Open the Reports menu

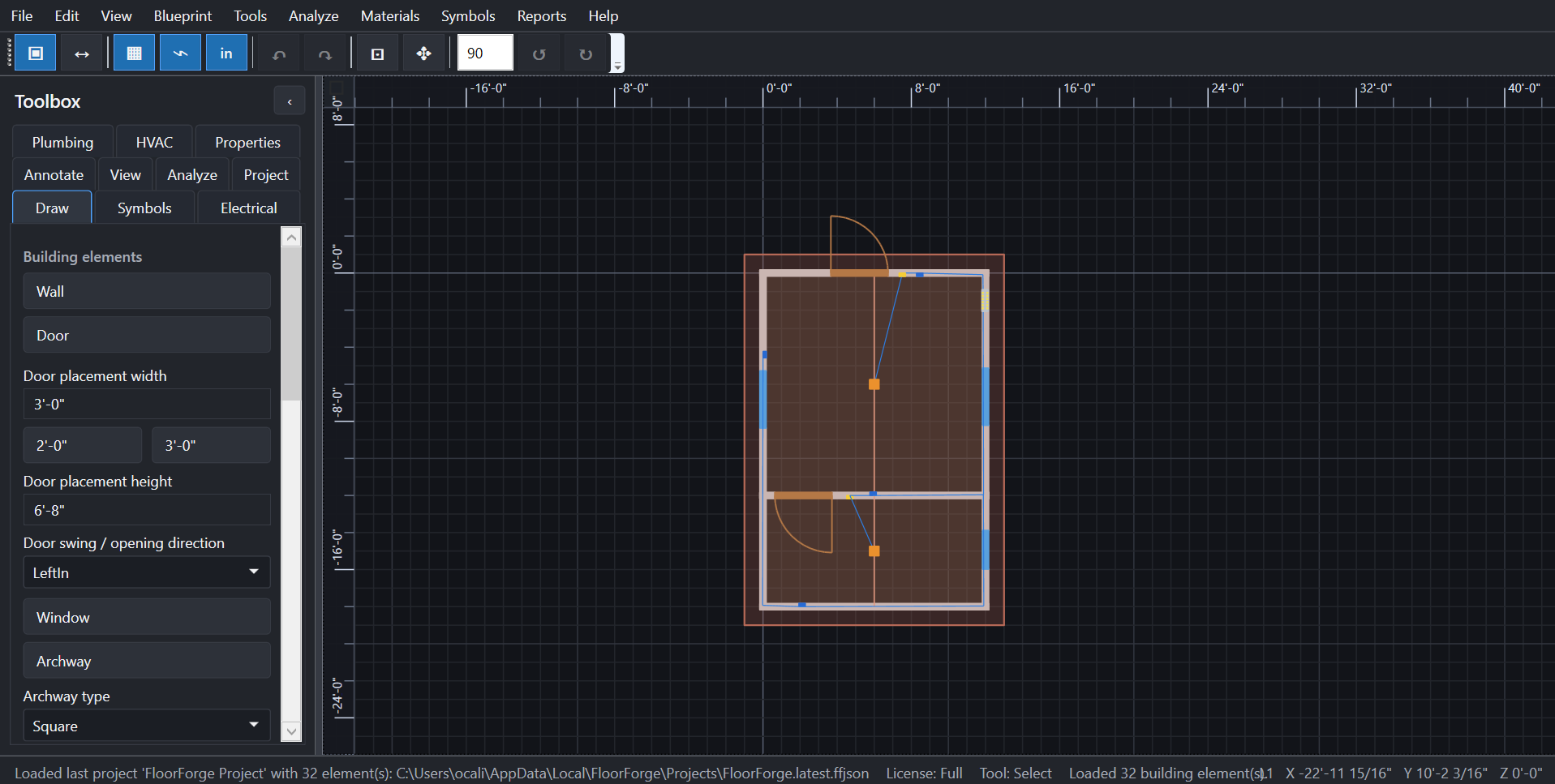[541, 15]
